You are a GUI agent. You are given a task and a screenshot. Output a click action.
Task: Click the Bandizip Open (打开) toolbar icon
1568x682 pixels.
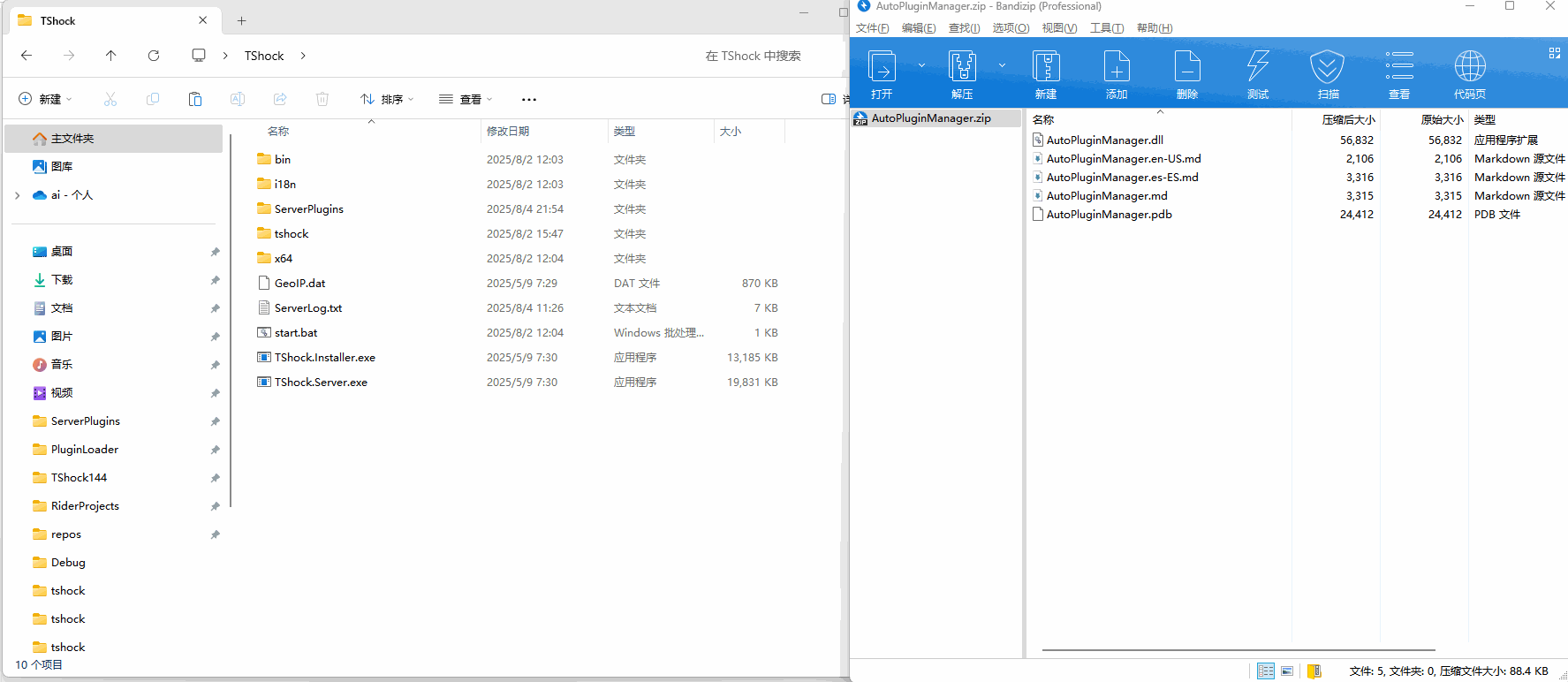pyautogui.click(x=882, y=66)
